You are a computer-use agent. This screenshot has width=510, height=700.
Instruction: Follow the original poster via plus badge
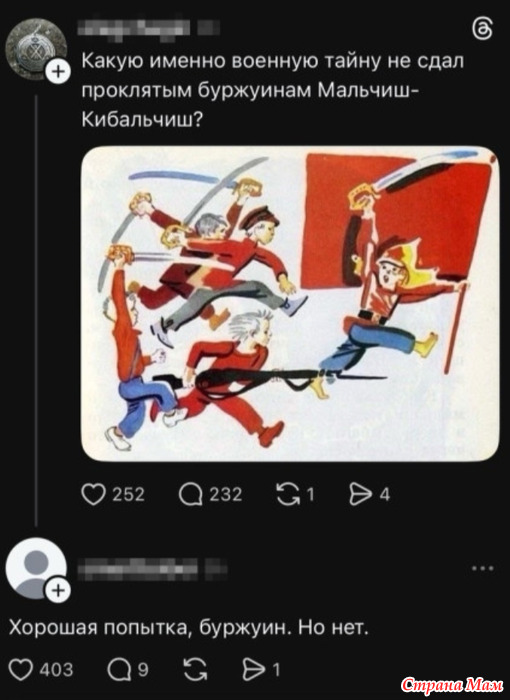59,71
